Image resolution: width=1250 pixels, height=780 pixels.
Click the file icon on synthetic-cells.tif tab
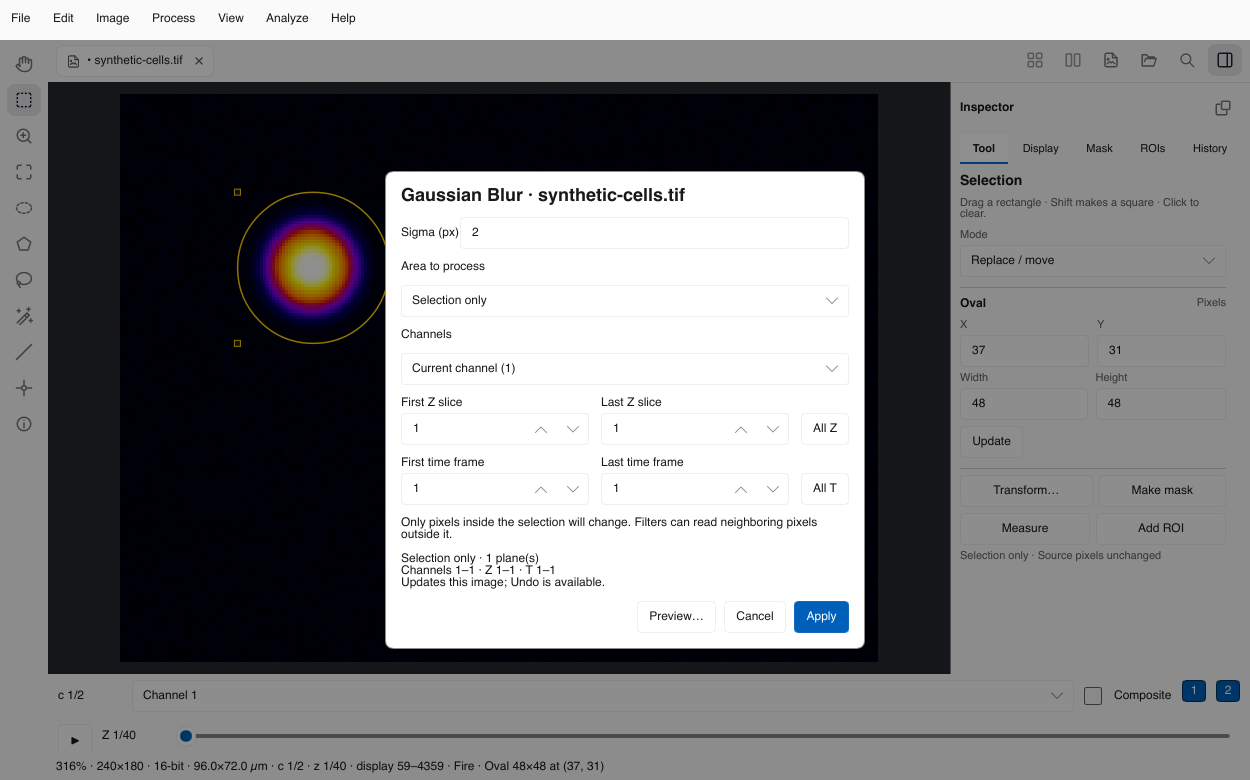point(73,61)
